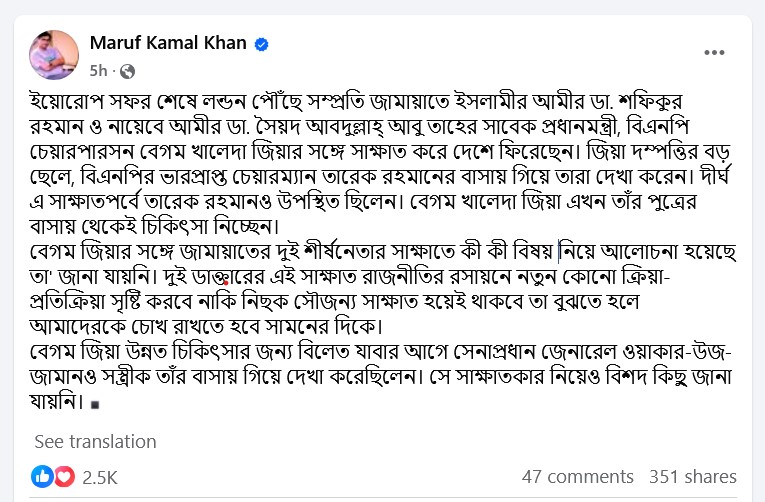
Task: Click See translation under the post
Action: point(95,441)
